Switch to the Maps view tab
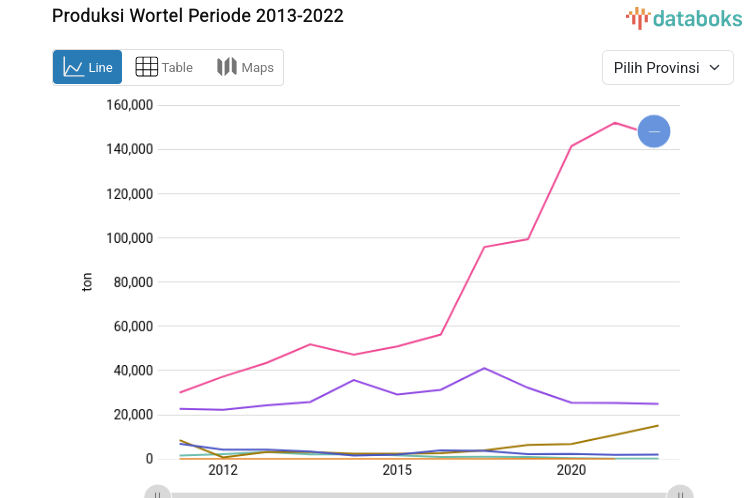Image resolution: width=753 pixels, height=498 pixels. pos(245,67)
